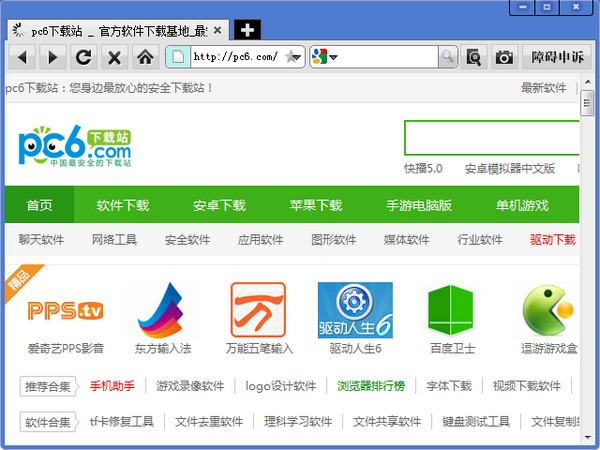The width and height of the screenshot is (600, 450).
Task: Open the 媒体软件 category
Action: coord(407,240)
